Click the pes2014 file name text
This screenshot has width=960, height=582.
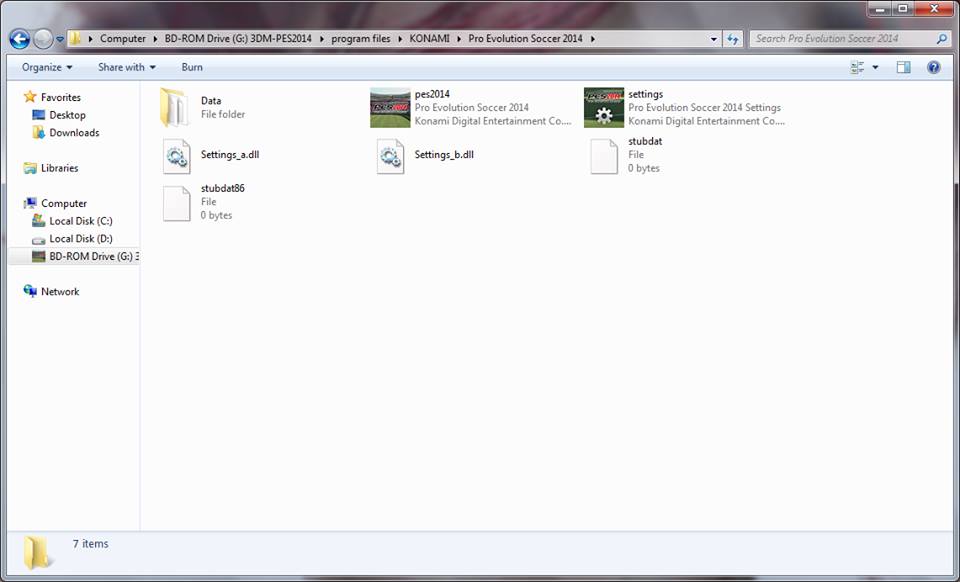click(x=432, y=94)
